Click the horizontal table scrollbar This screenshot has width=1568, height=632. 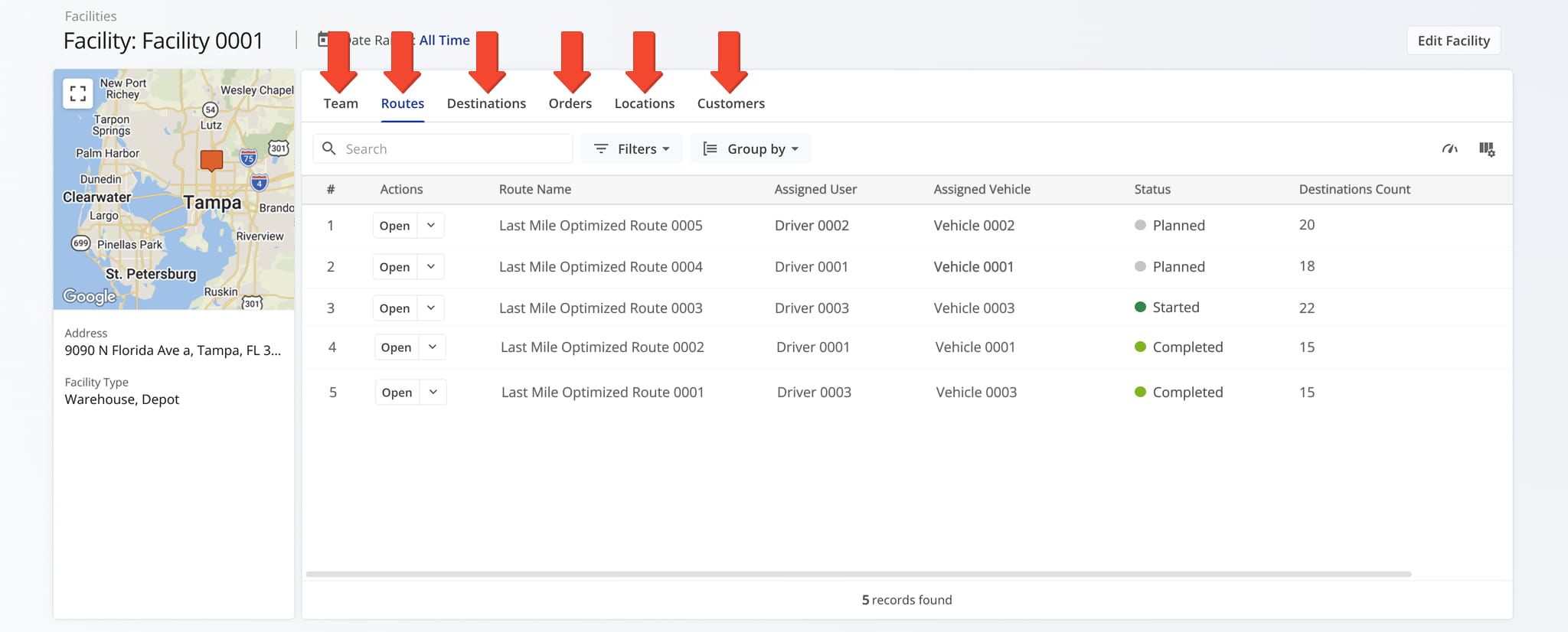[x=857, y=574]
